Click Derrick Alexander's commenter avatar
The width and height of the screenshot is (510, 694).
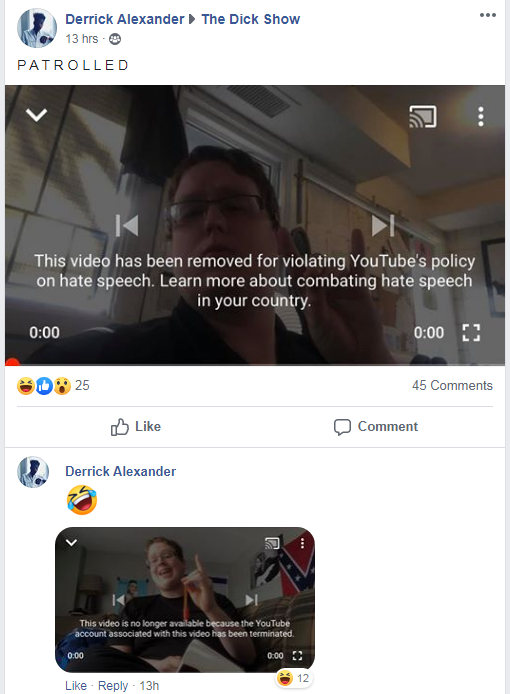click(x=33, y=472)
